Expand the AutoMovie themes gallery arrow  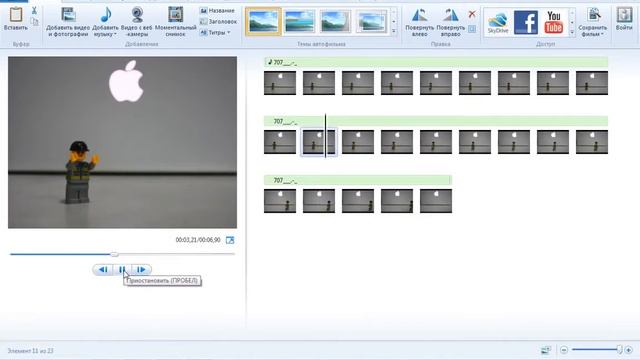(x=394, y=31)
